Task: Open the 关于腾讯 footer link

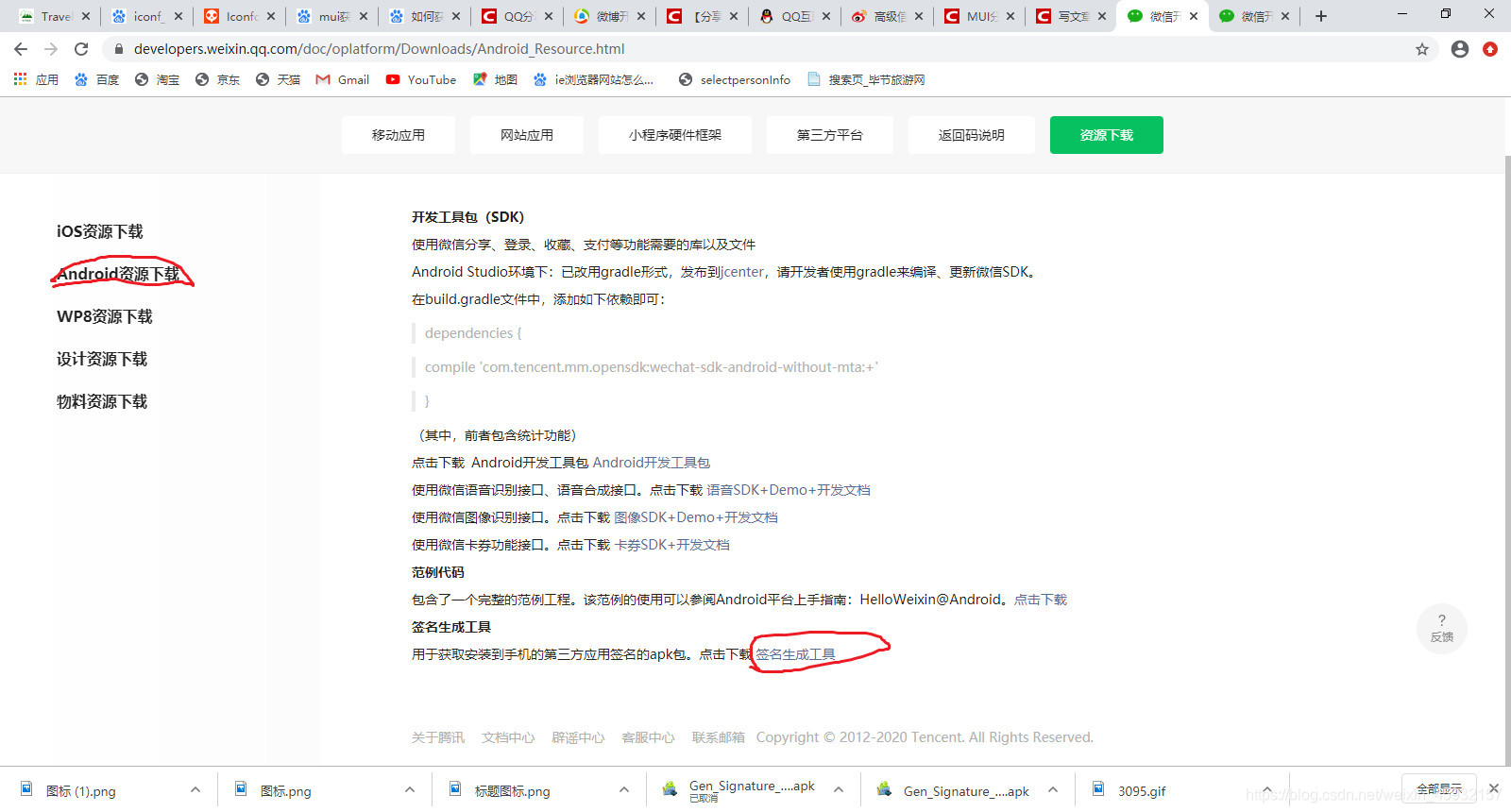Action: (x=438, y=737)
